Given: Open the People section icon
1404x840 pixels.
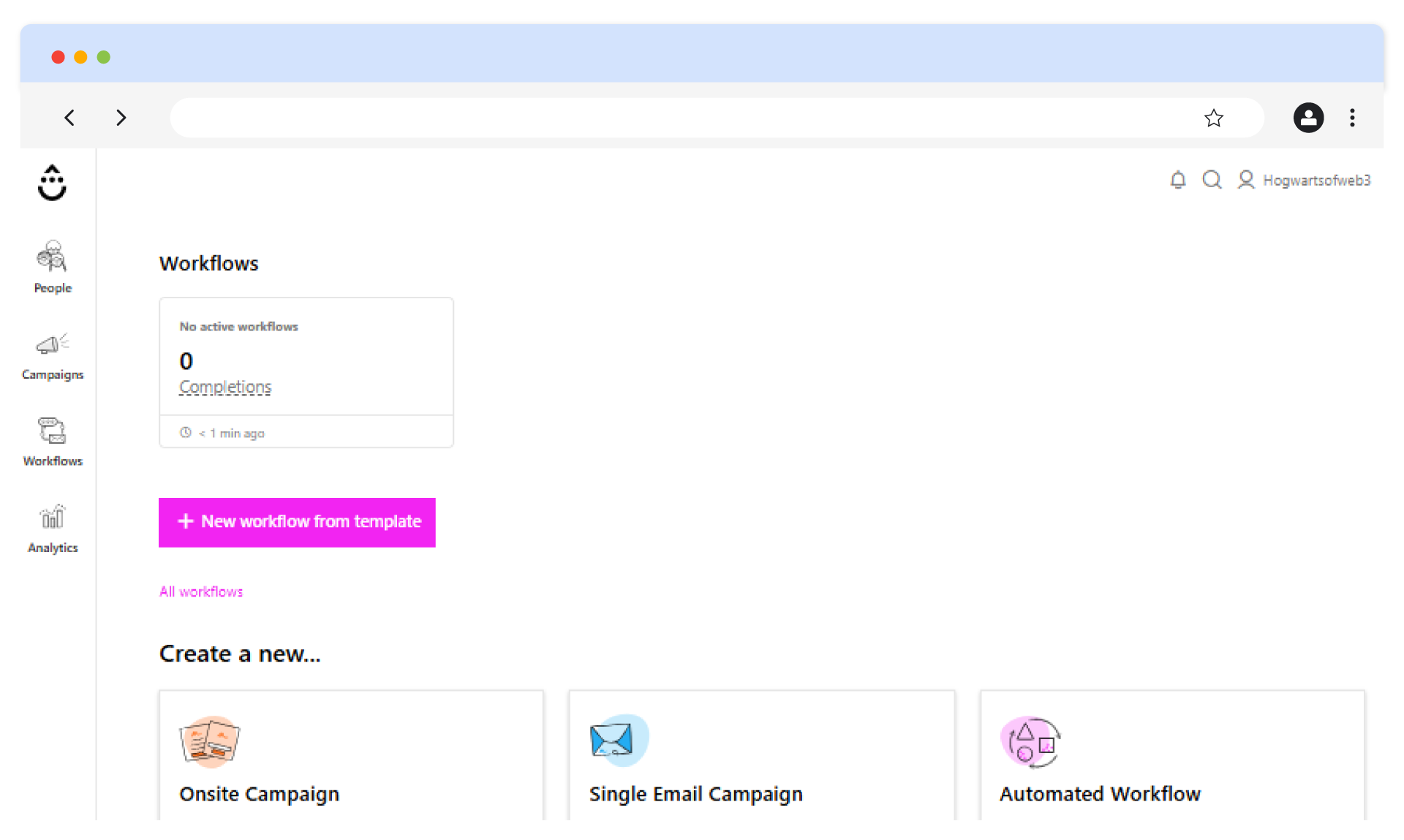Looking at the screenshot, I should point(52,257).
